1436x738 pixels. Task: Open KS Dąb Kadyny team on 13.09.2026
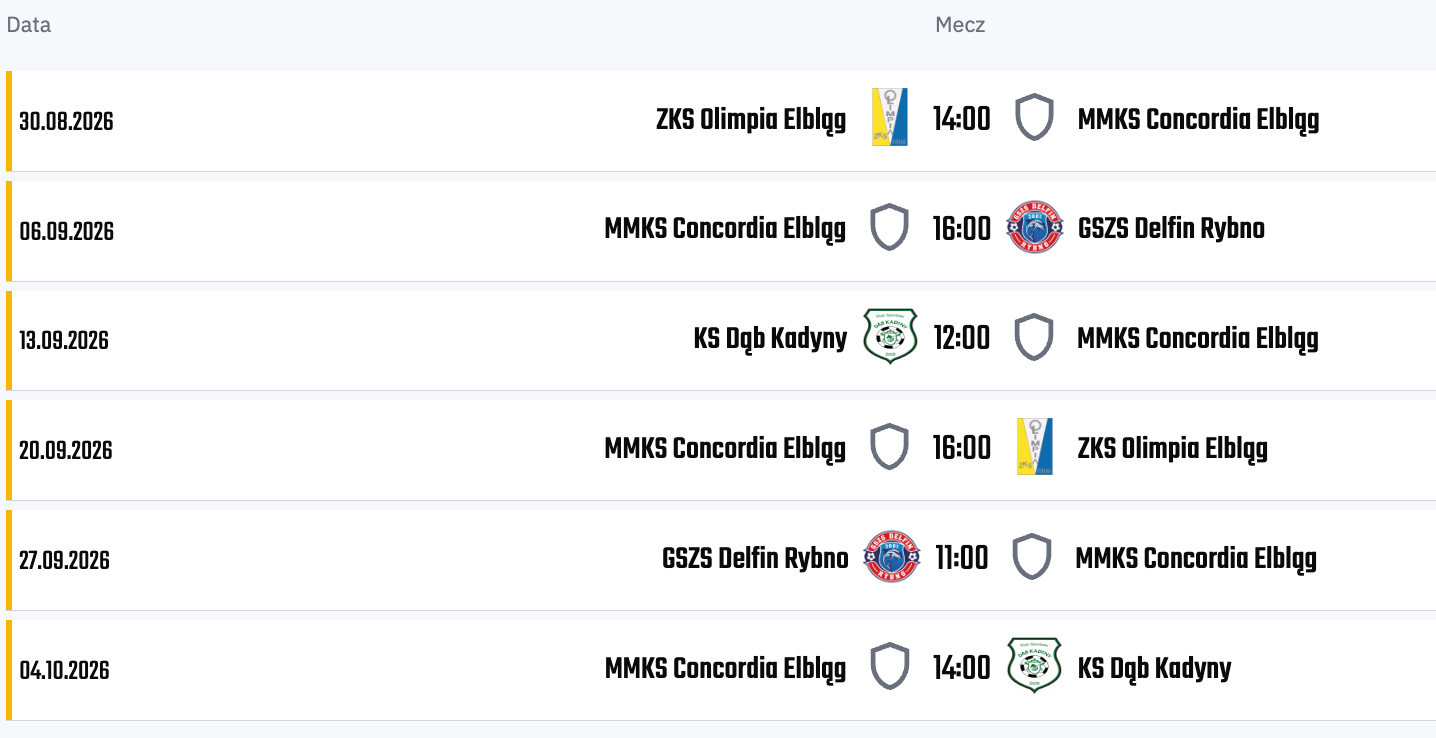click(x=770, y=339)
